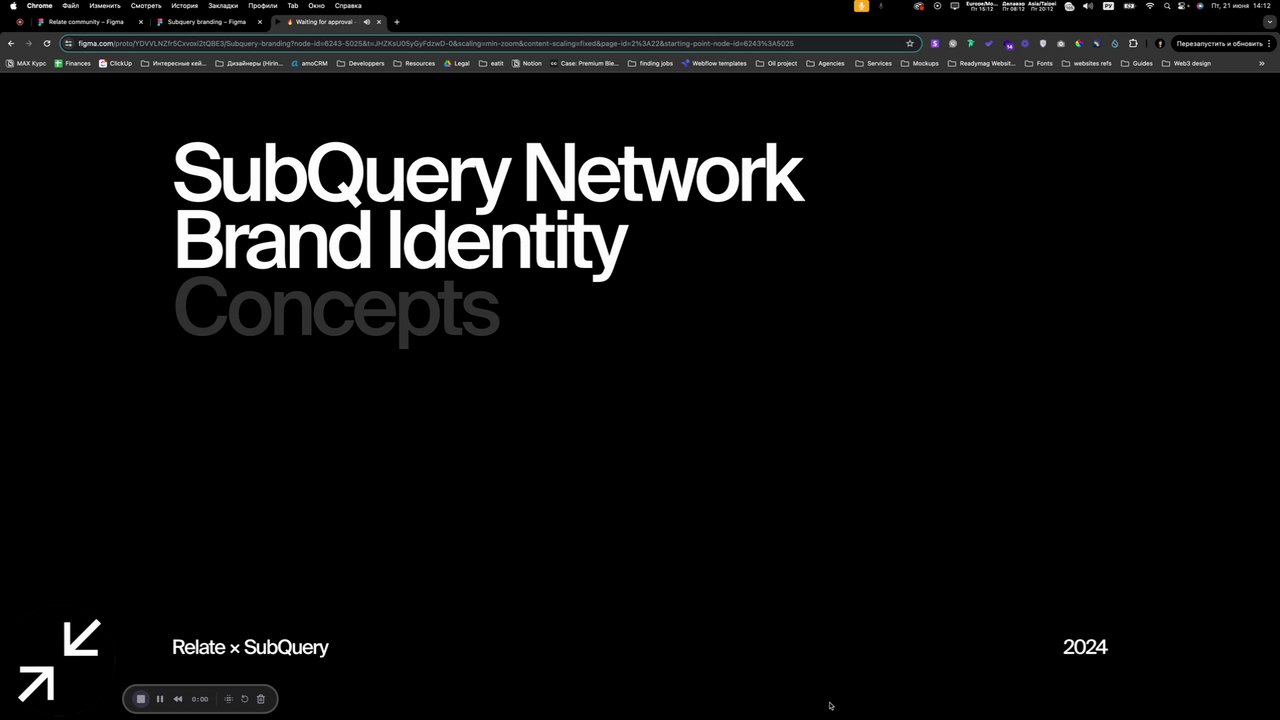The image size is (1280, 720).
Task: Open the ClickUp bookmark
Action: (115, 63)
